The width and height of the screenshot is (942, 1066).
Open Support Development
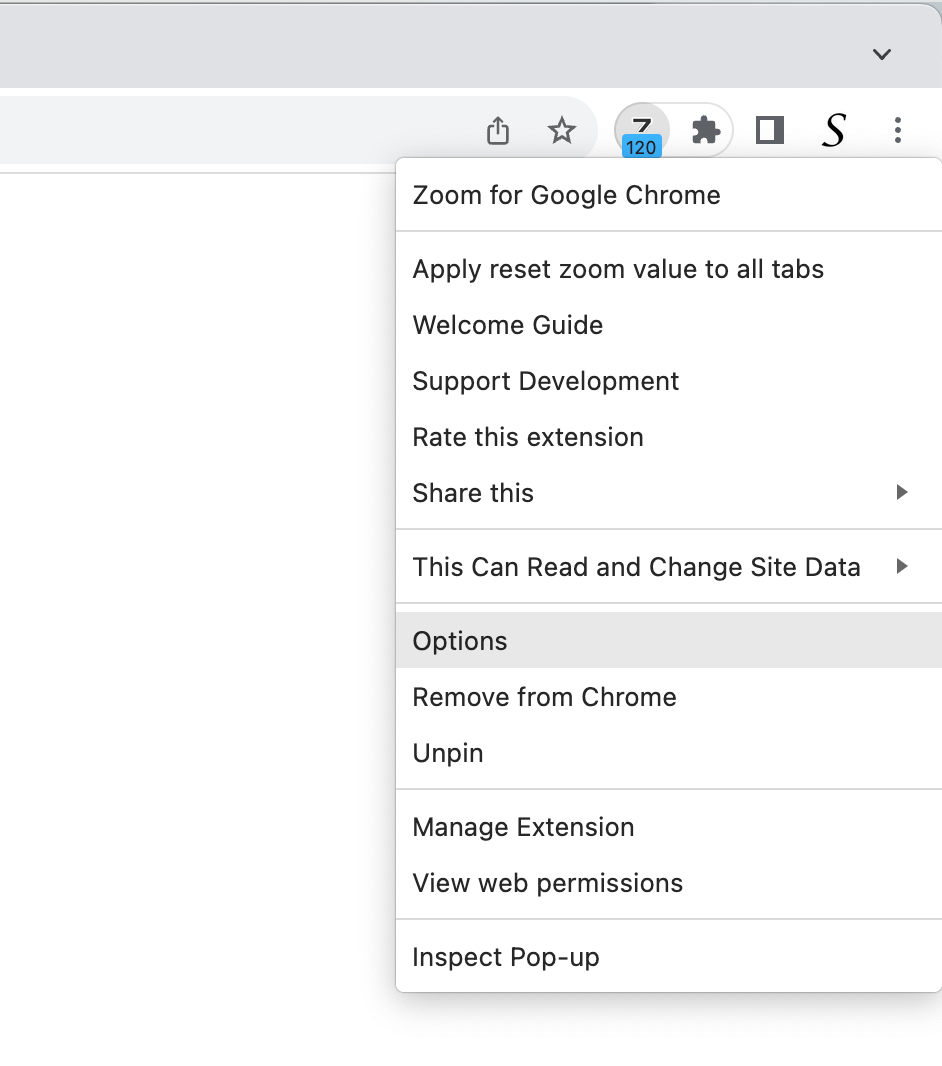pos(546,380)
